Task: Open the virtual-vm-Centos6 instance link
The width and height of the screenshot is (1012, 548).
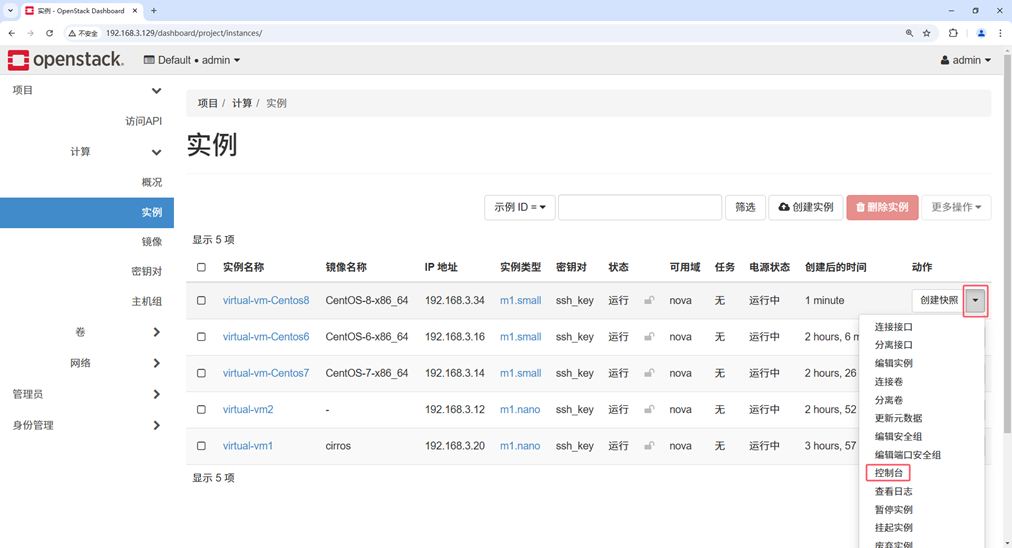Action: 266,336
